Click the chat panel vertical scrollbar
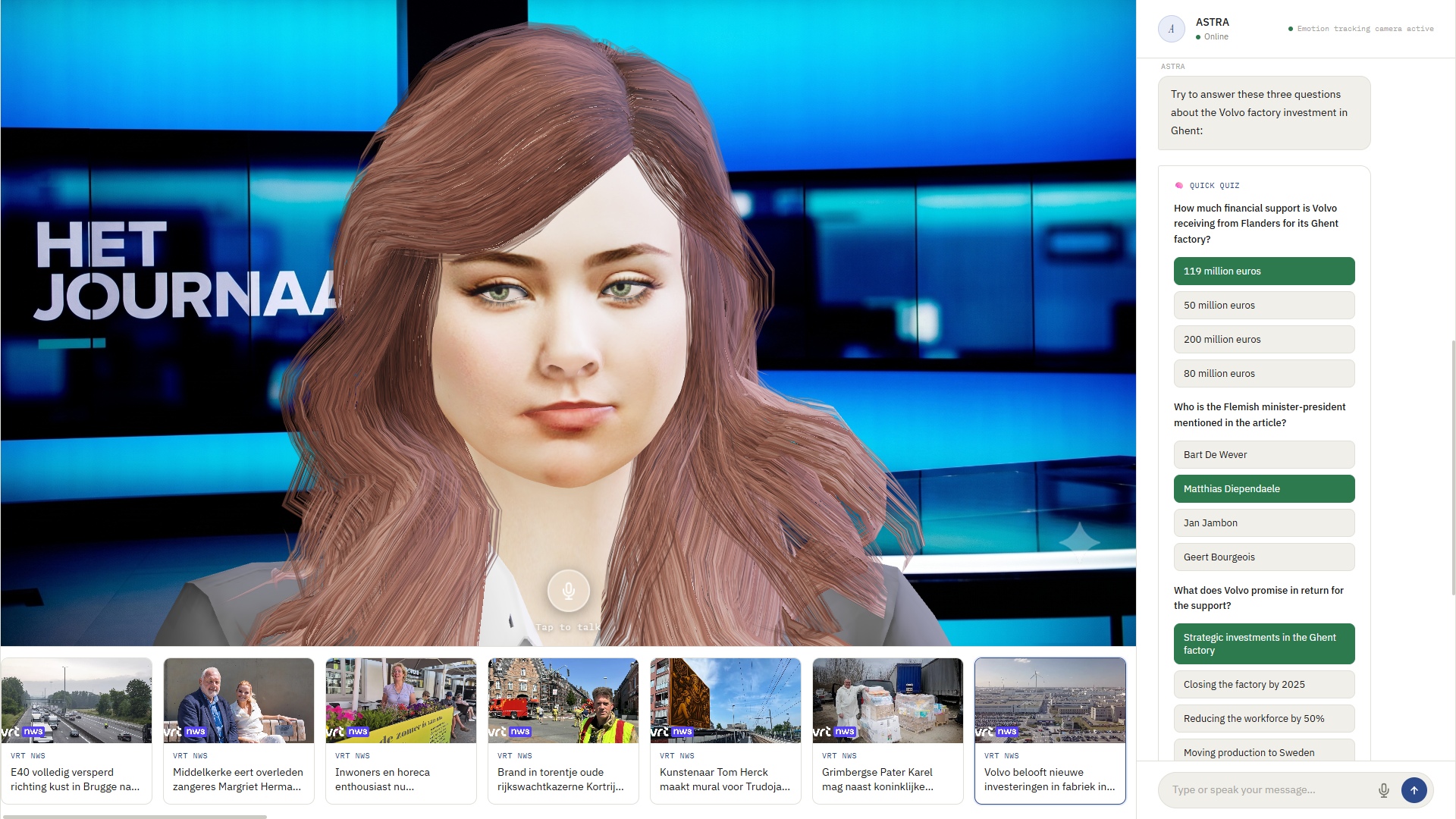This screenshot has height=819, width=1456. [1453, 468]
